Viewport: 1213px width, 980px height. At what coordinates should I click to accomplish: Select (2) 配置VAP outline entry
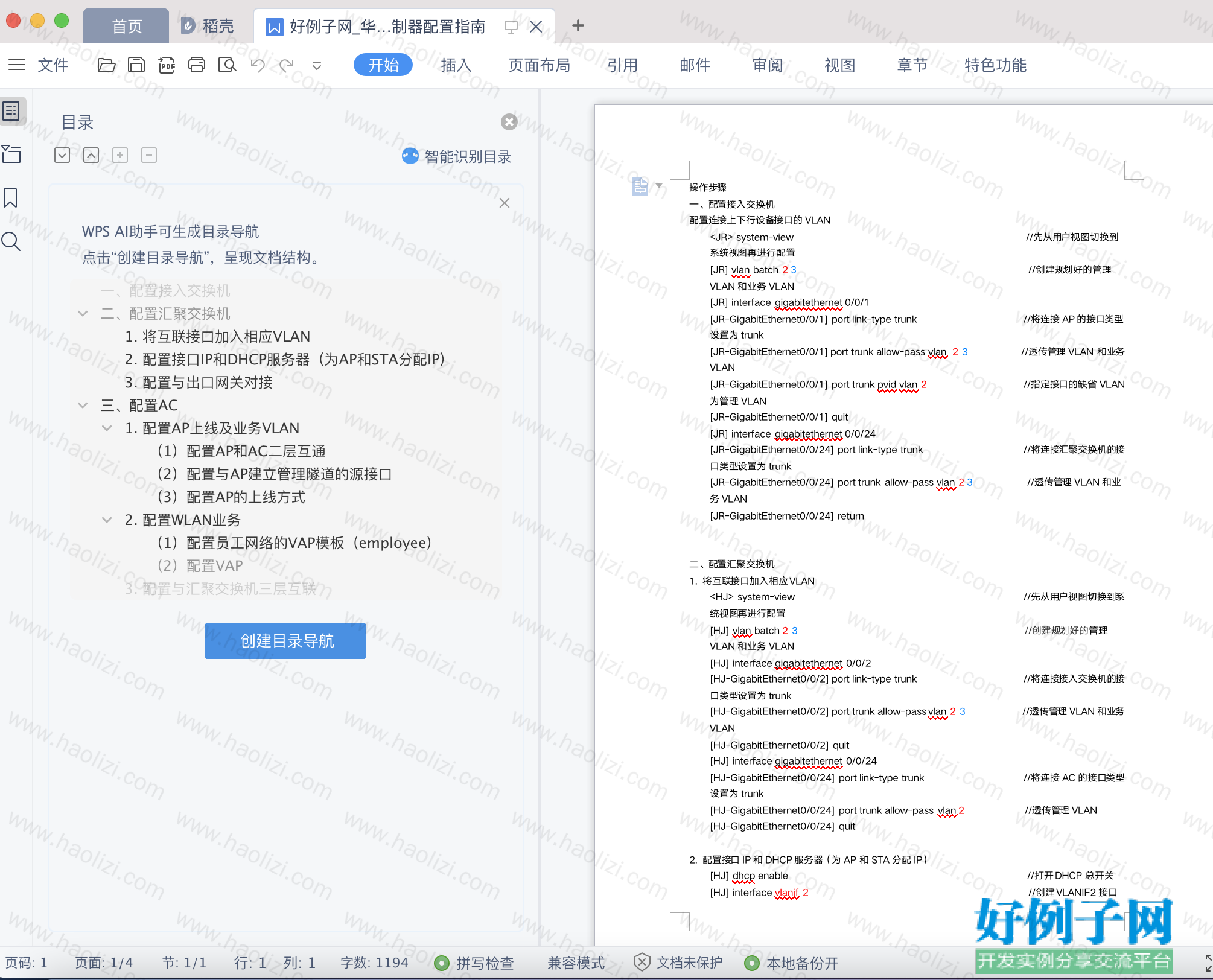click(200, 565)
